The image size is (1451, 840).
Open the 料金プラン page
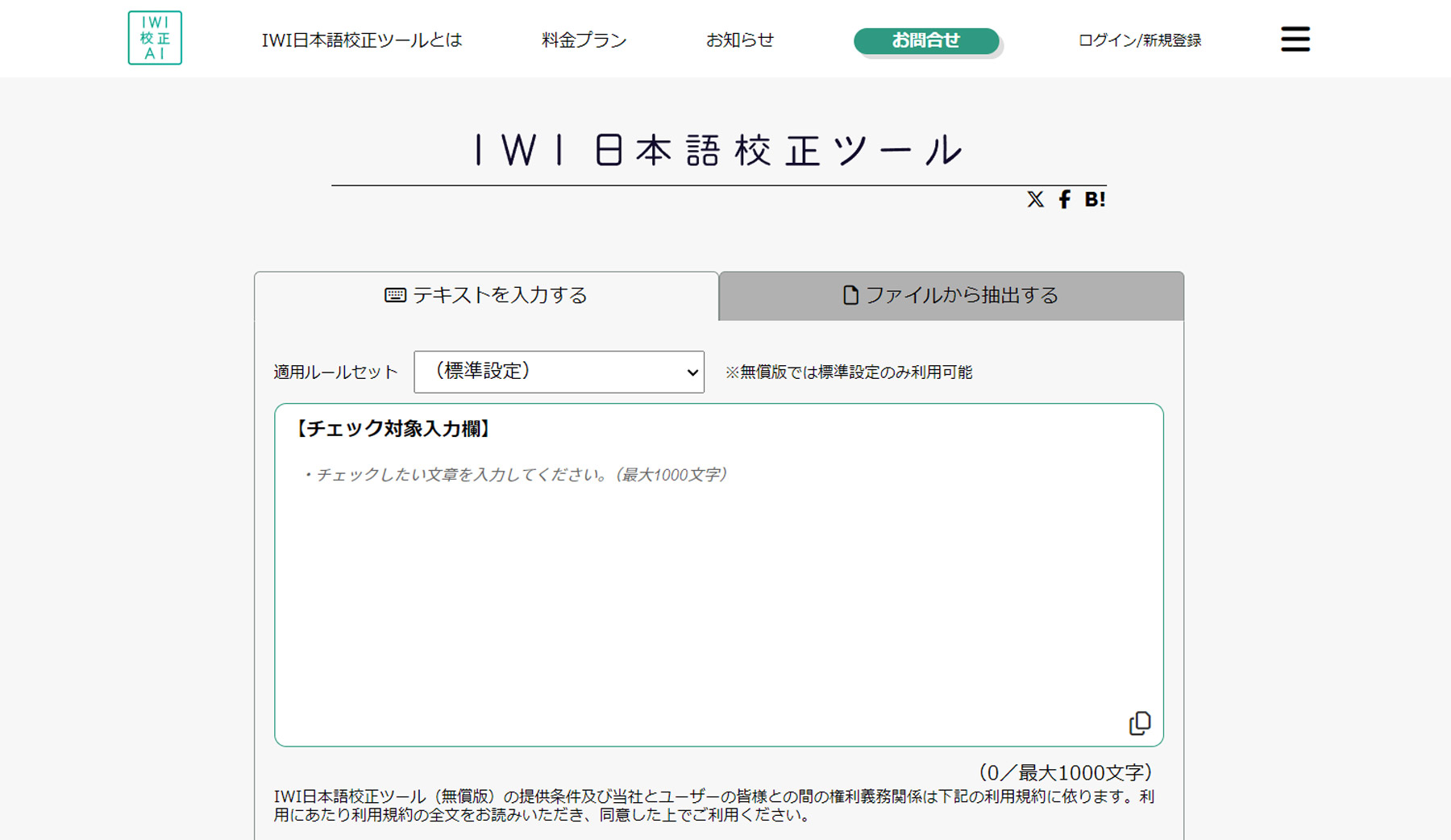[x=584, y=40]
